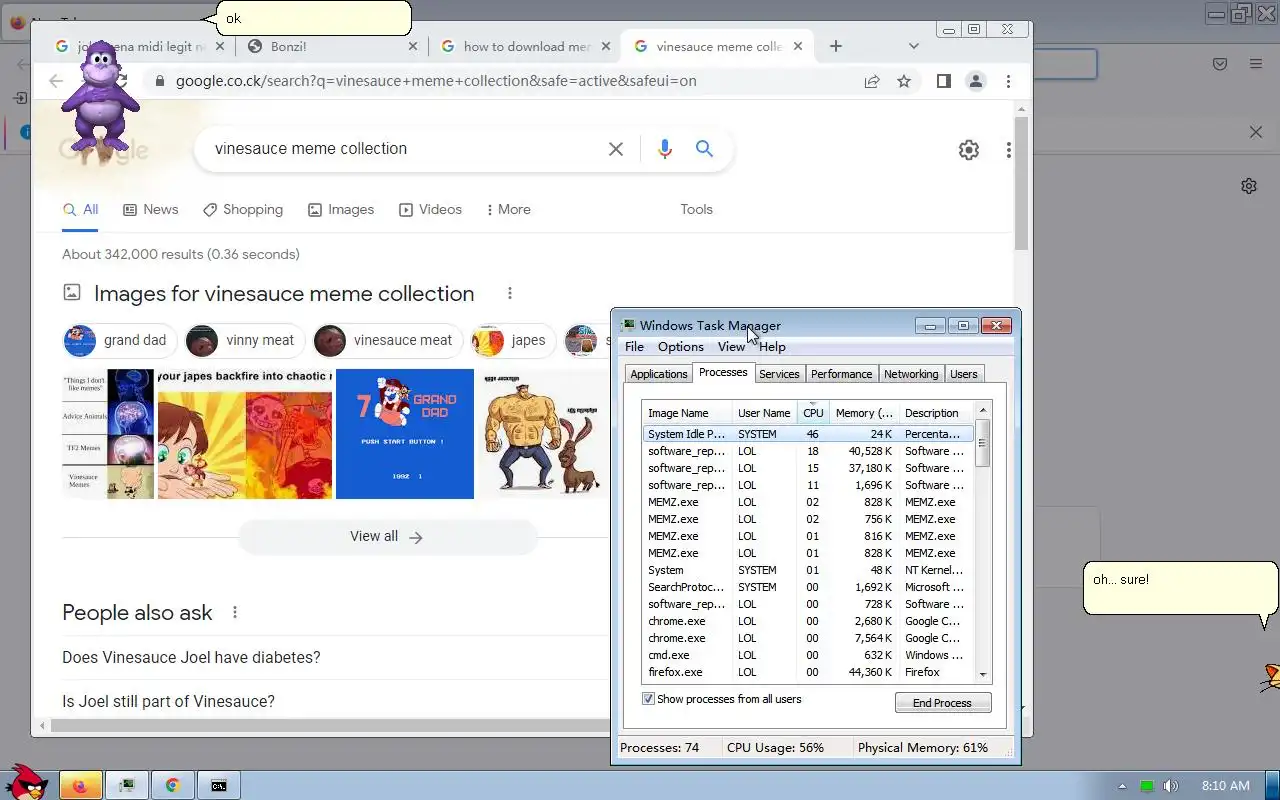Close the vinesauce meme collection tab
Screen dimensions: 1280x800
798,46
